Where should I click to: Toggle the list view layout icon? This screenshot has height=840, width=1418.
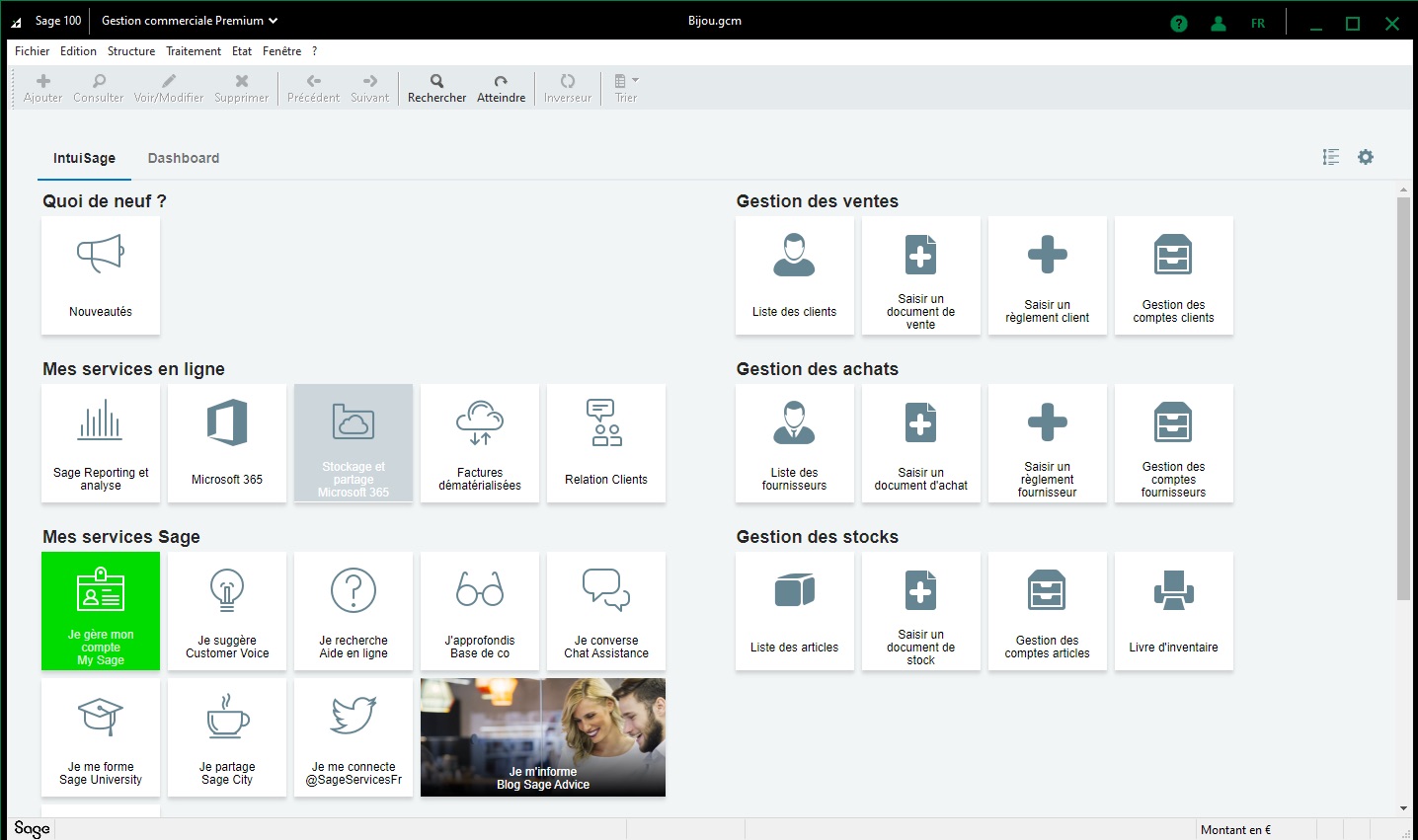pos(1331,157)
